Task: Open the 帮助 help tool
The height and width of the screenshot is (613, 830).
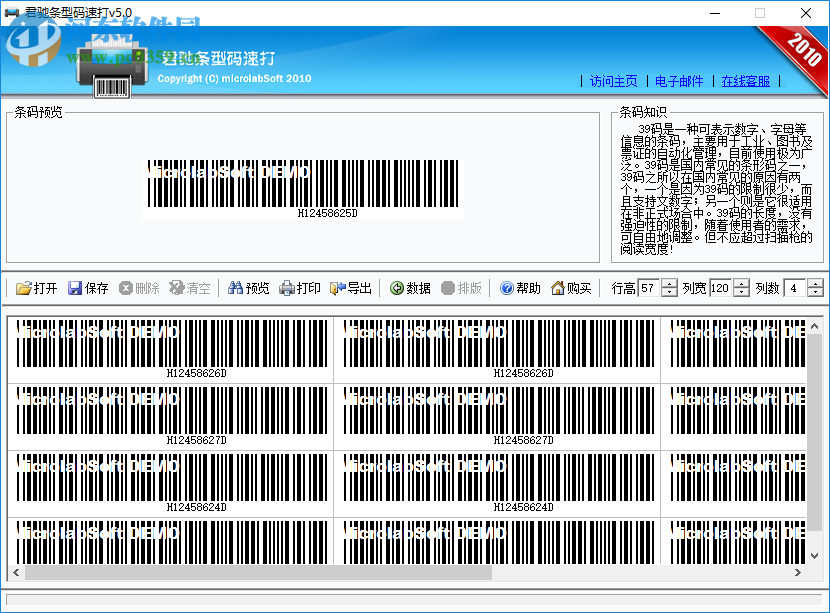Action: click(x=520, y=287)
